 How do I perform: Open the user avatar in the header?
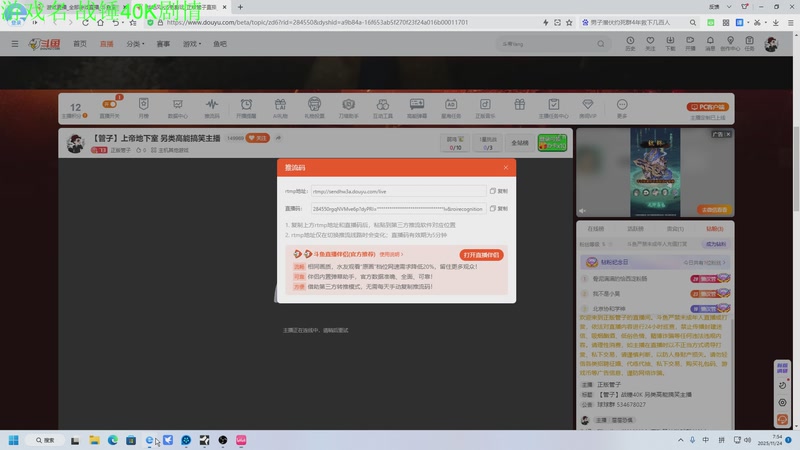pos(771,44)
